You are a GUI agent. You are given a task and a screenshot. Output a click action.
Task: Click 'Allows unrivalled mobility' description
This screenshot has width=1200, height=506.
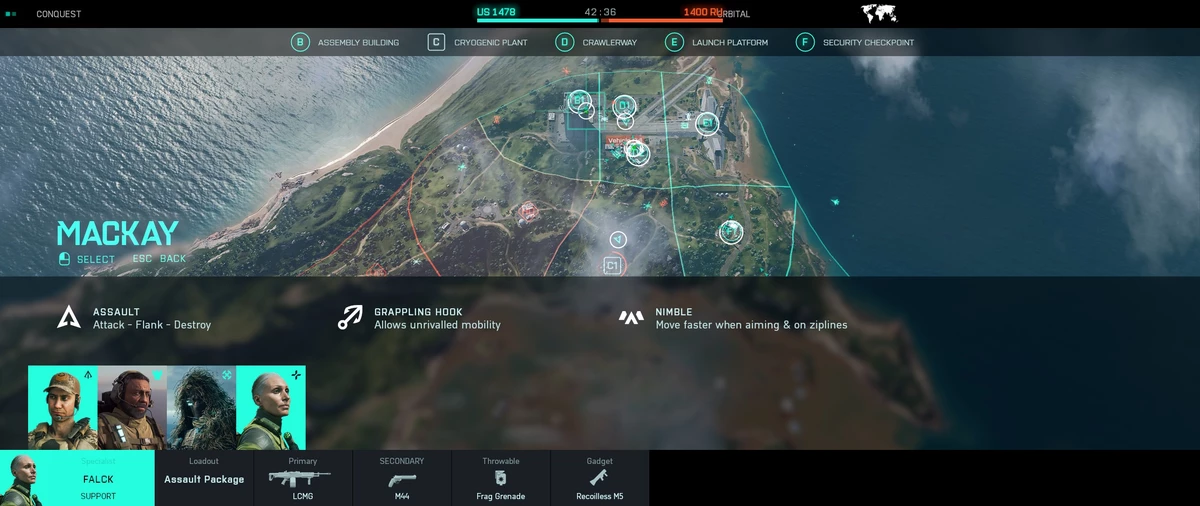[x=437, y=325]
